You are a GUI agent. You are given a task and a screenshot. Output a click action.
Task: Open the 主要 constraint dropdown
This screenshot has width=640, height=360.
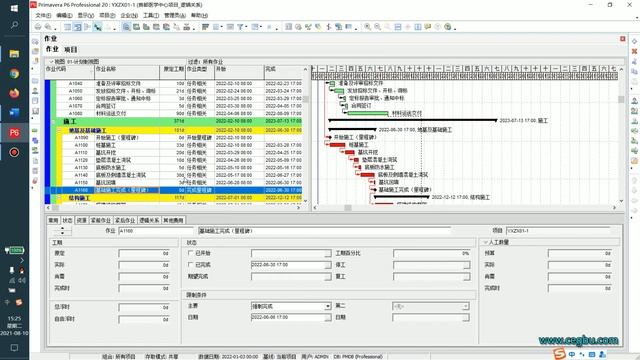click(327, 306)
